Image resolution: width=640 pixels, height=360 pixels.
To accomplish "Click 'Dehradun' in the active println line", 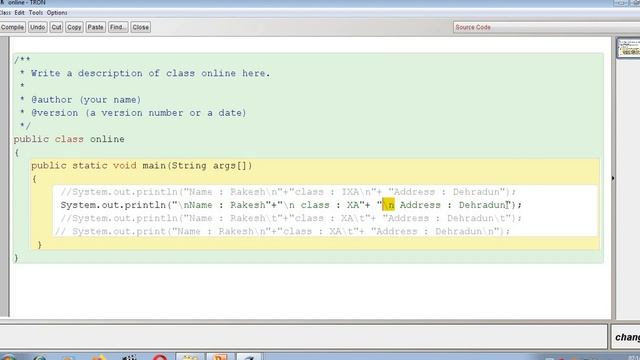I will tap(482, 205).
